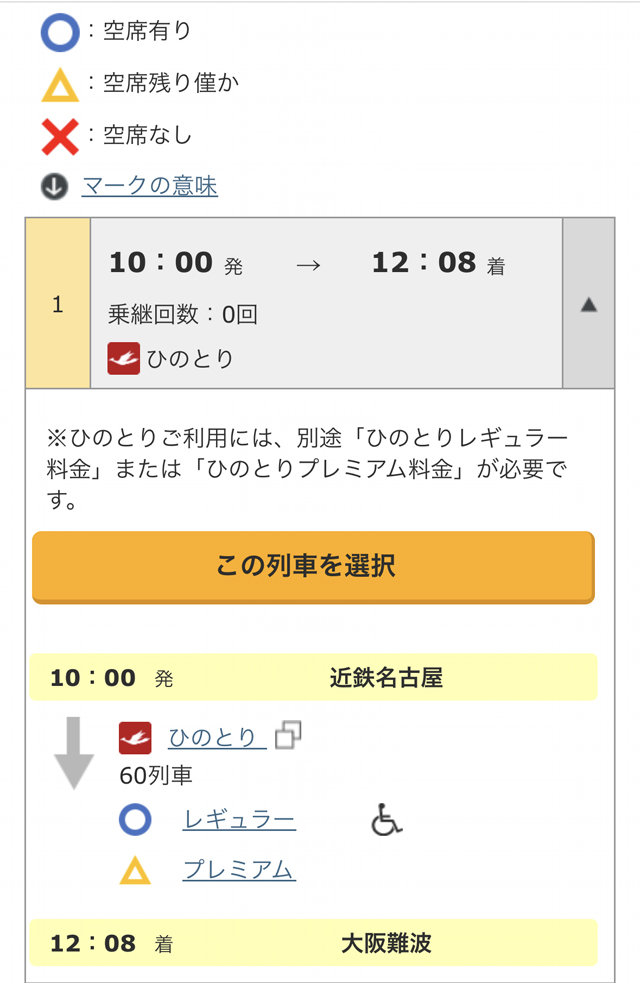
Task: Click the red X no-seats legend icon
Action: [x=60, y=136]
